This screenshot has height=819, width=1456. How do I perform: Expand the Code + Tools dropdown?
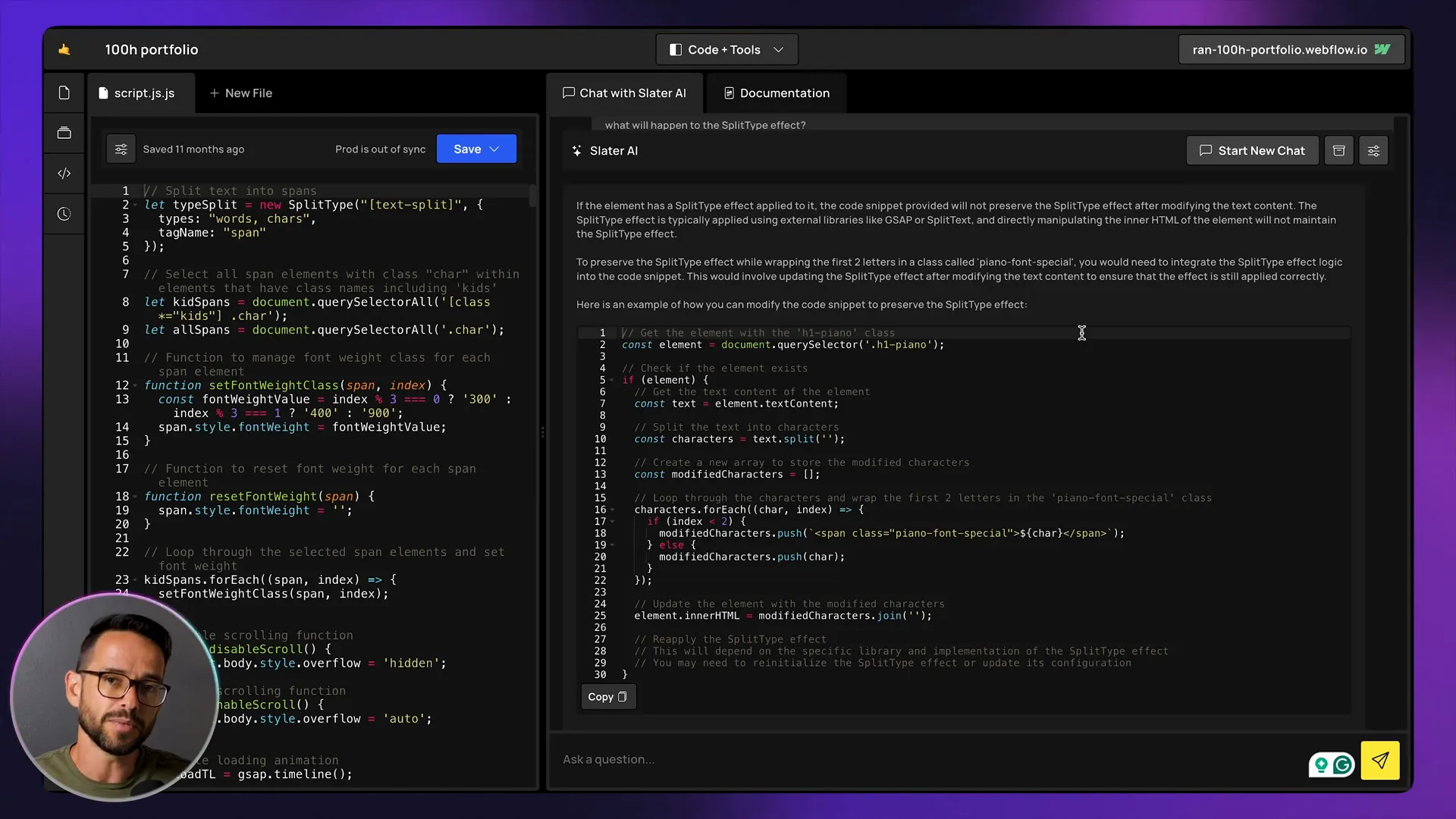pos(726,49)
